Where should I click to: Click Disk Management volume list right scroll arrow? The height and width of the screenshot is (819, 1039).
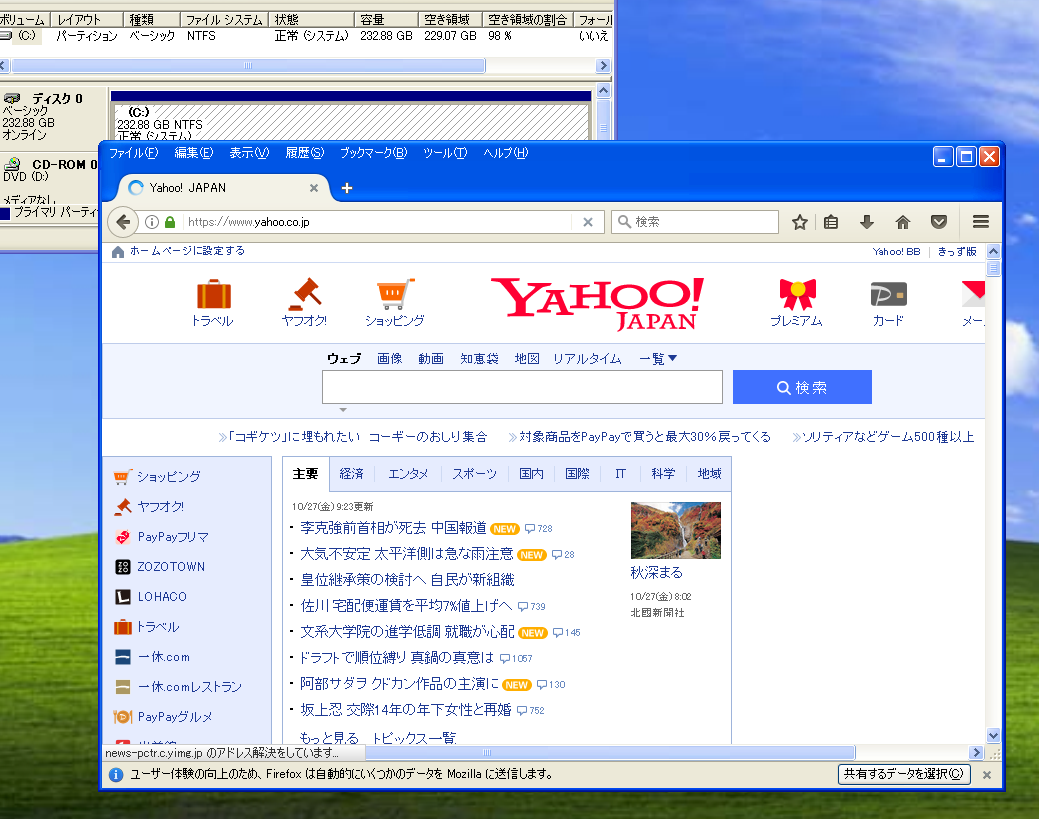[x=603, y=66]
